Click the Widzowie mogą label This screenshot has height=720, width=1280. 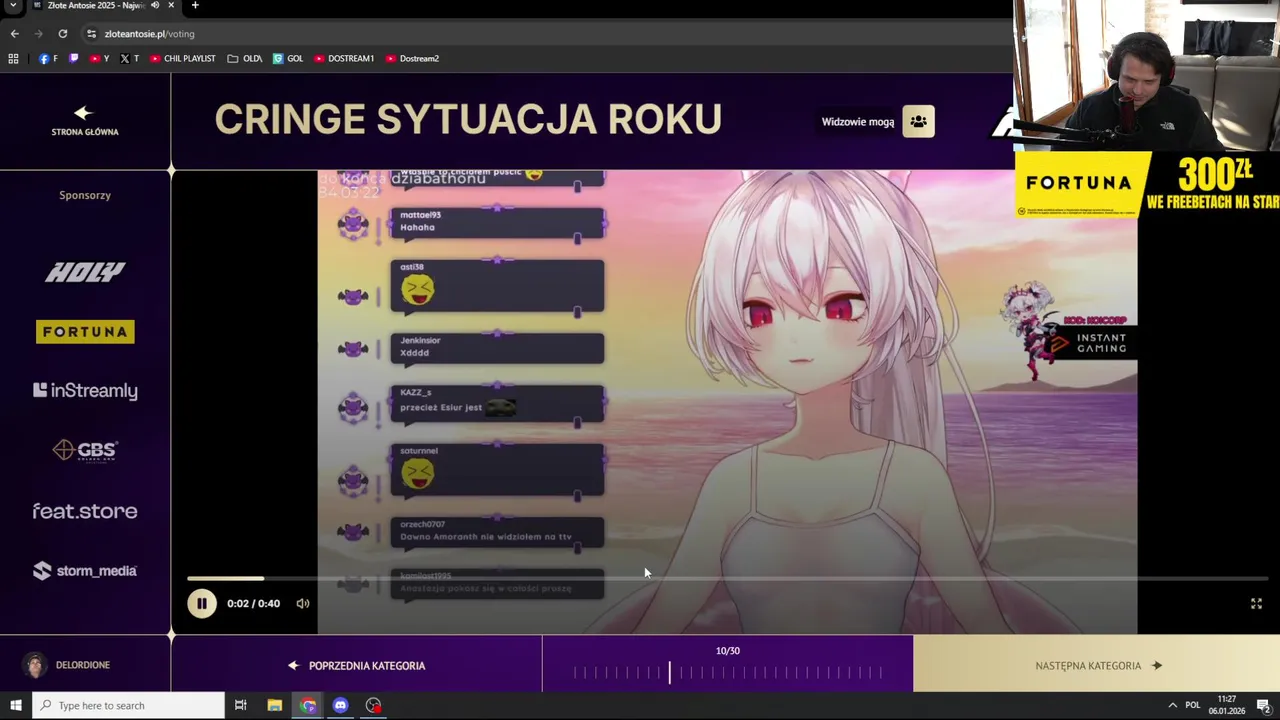point(858,122)
